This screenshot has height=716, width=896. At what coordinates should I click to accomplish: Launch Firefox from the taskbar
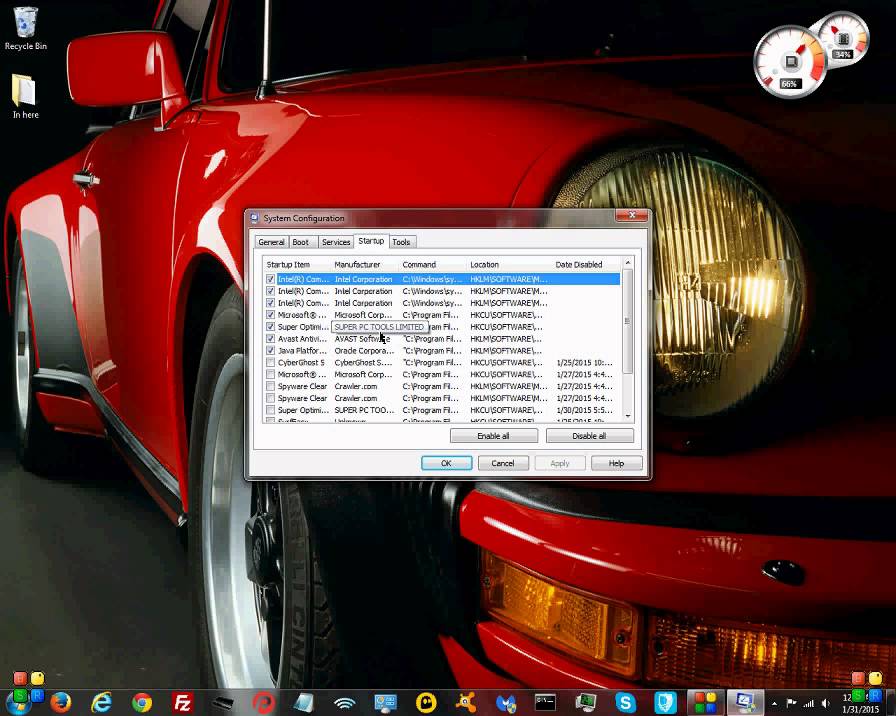61,702
